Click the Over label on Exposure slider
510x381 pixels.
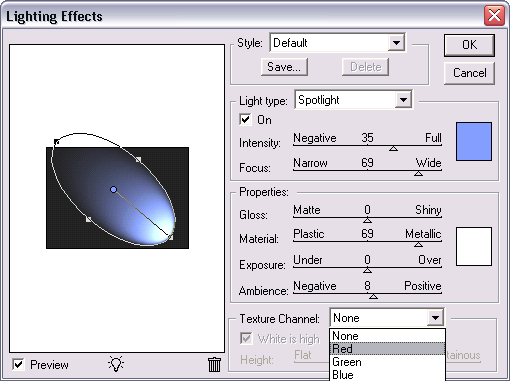430,260
